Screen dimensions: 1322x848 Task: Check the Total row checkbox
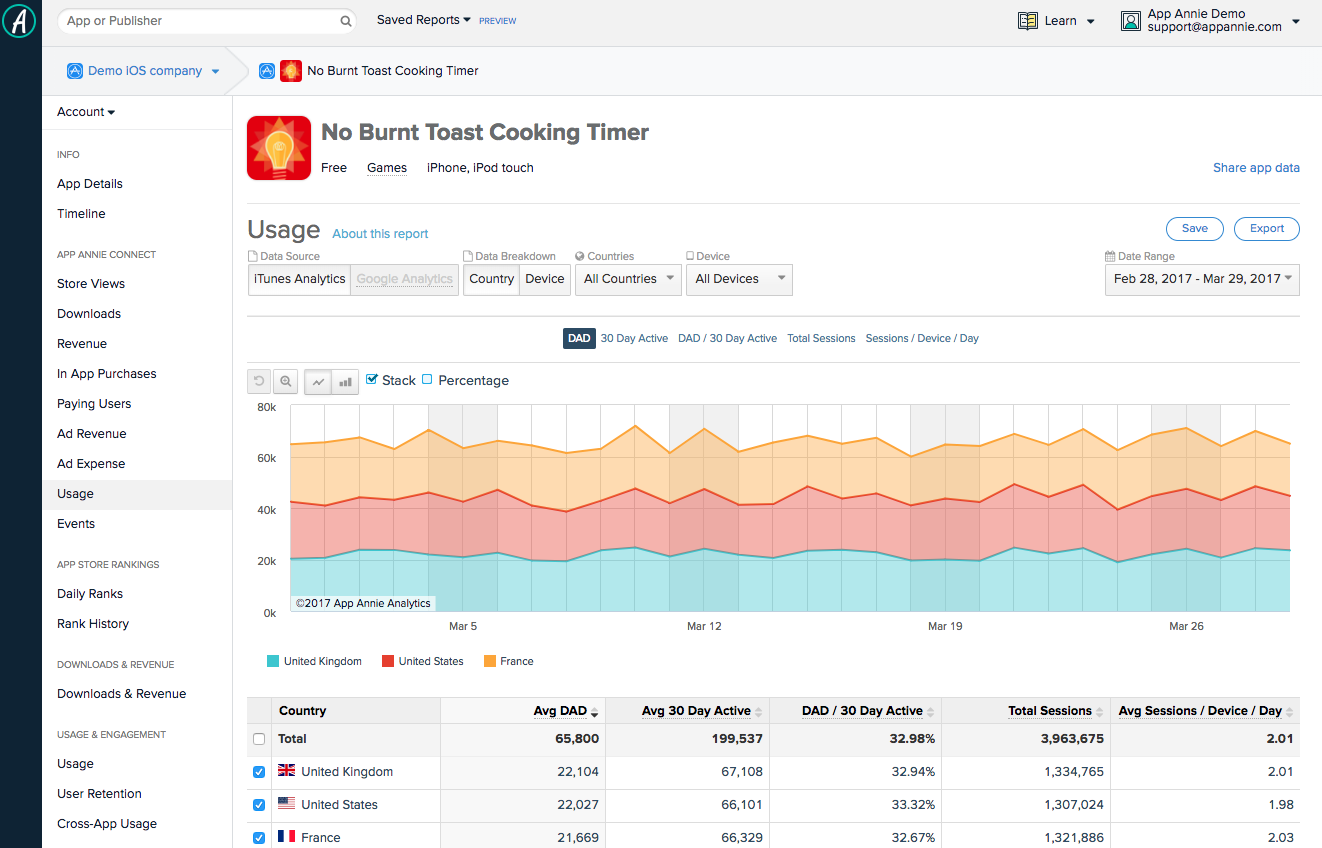259,739
